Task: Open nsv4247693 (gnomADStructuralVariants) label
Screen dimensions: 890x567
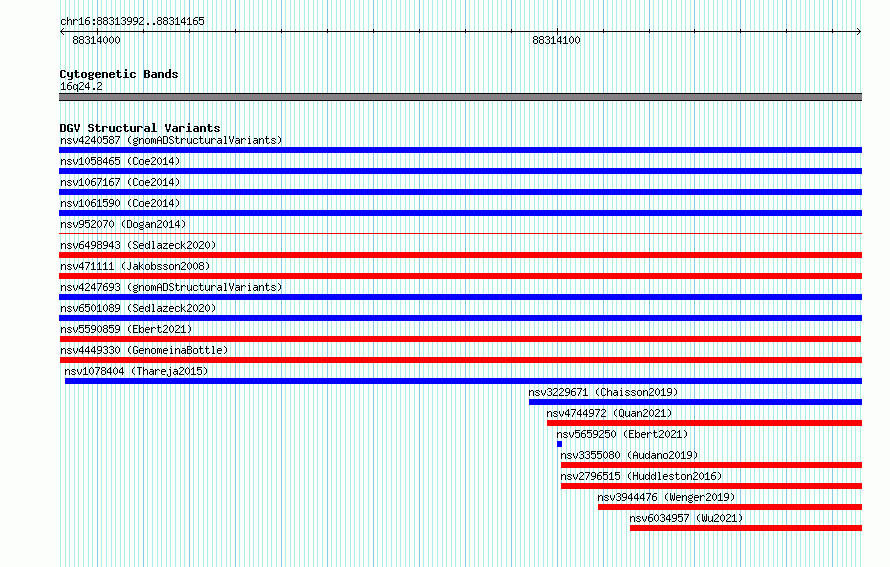Action: tap(171, 287)
